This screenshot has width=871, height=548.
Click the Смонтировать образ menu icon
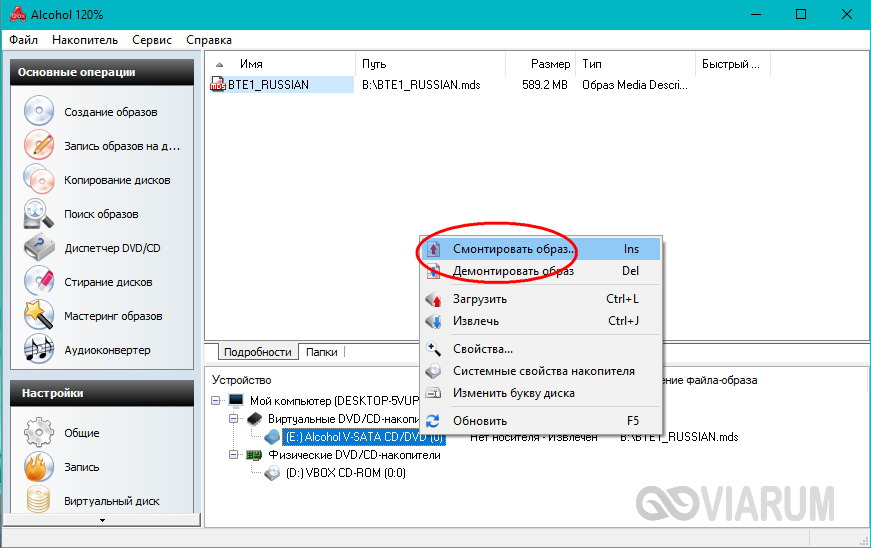pos(433,249)
